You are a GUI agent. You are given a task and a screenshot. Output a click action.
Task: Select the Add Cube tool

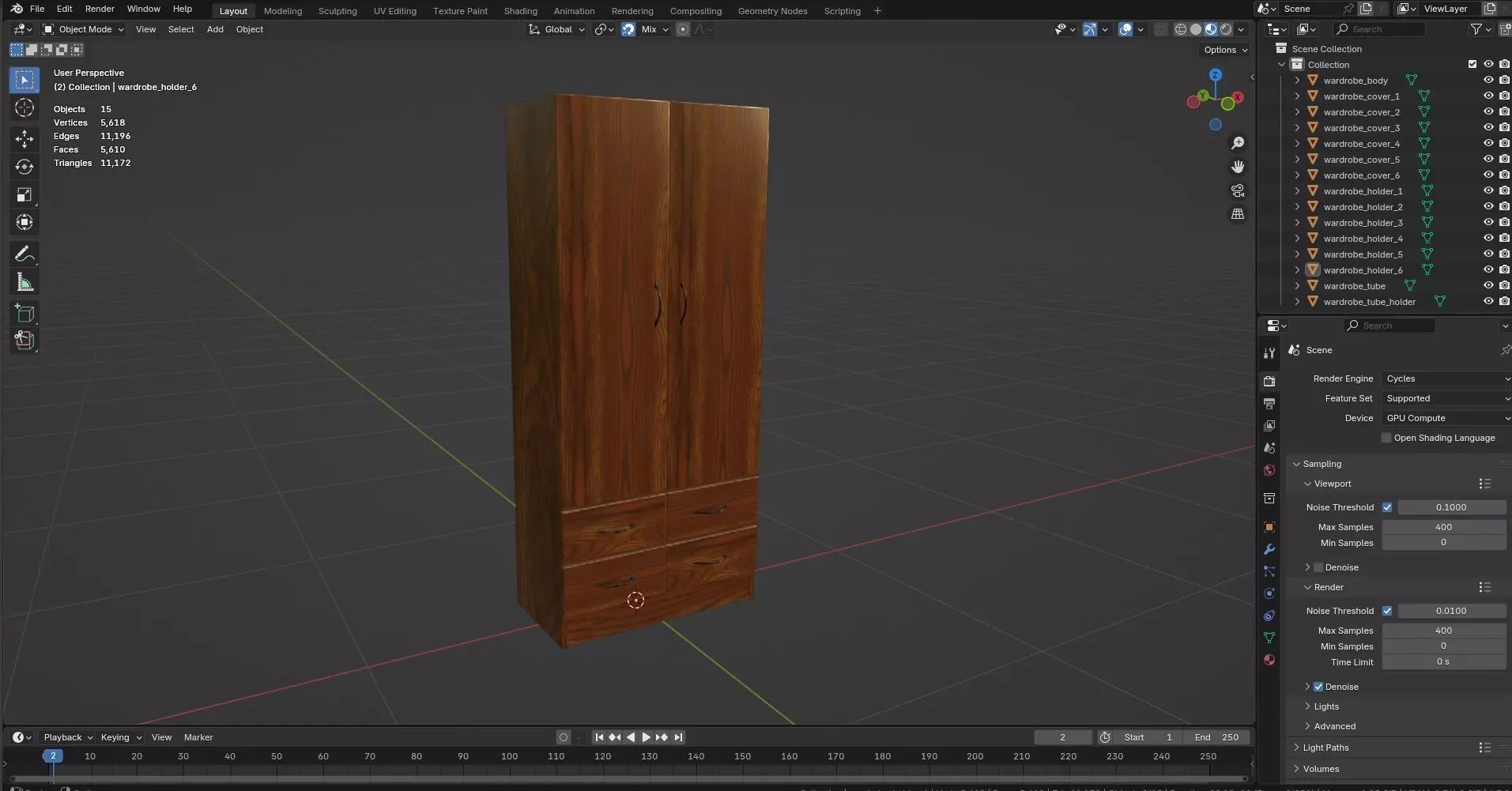pyautogui.click(x=25, y=313)
